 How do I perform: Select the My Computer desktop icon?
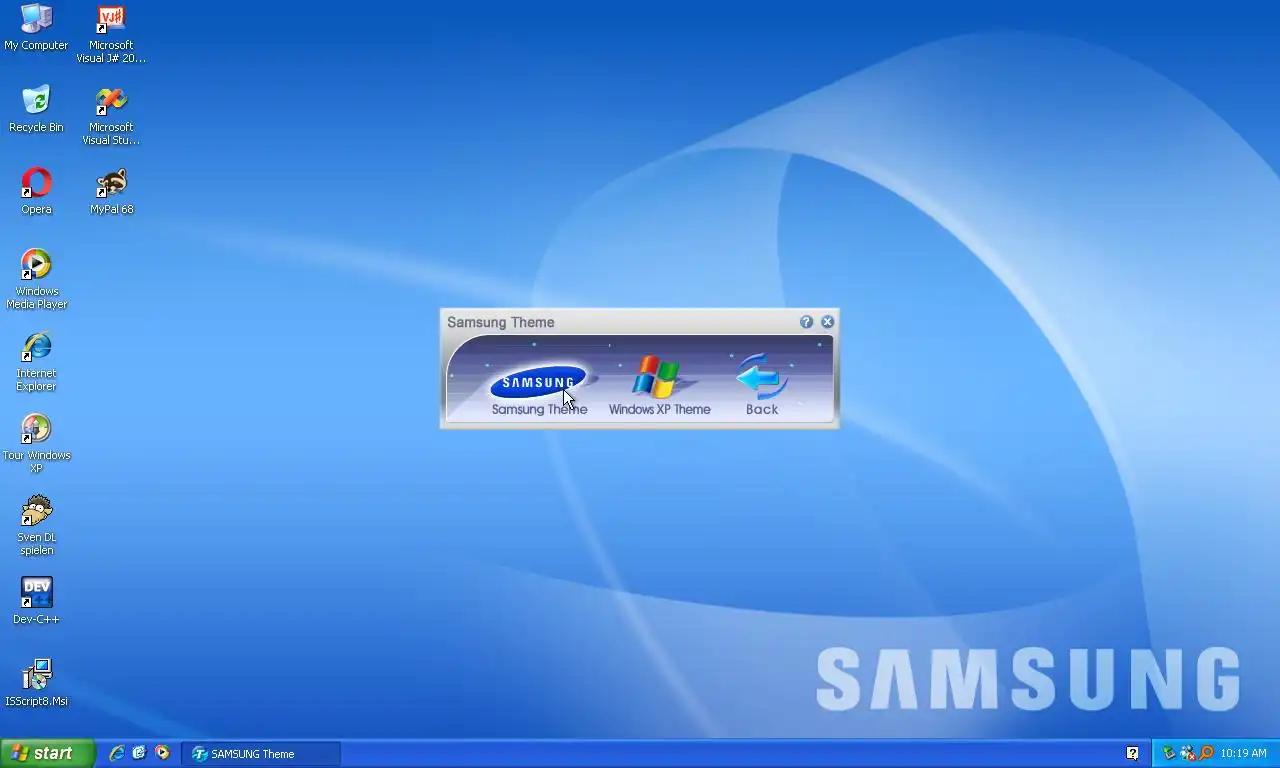[x=36, y=28]
